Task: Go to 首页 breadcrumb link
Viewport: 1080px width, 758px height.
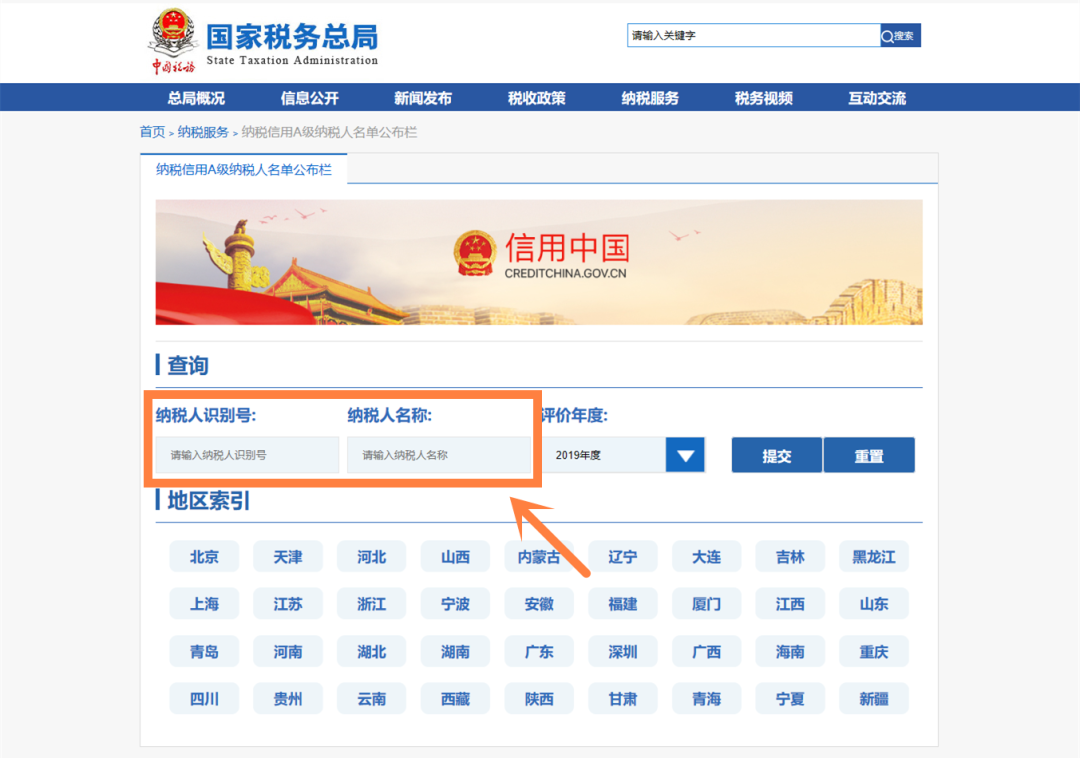Action: point(152,132)
